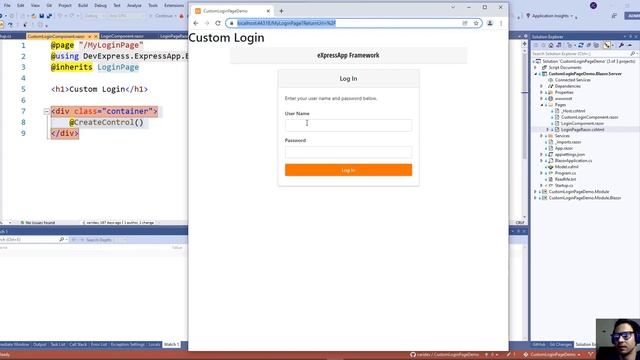Screen dimensions: 640x360
Task: Toggle Show All Files in Solution Explorer
Action: pyautogui.click(x=596, y=45)
